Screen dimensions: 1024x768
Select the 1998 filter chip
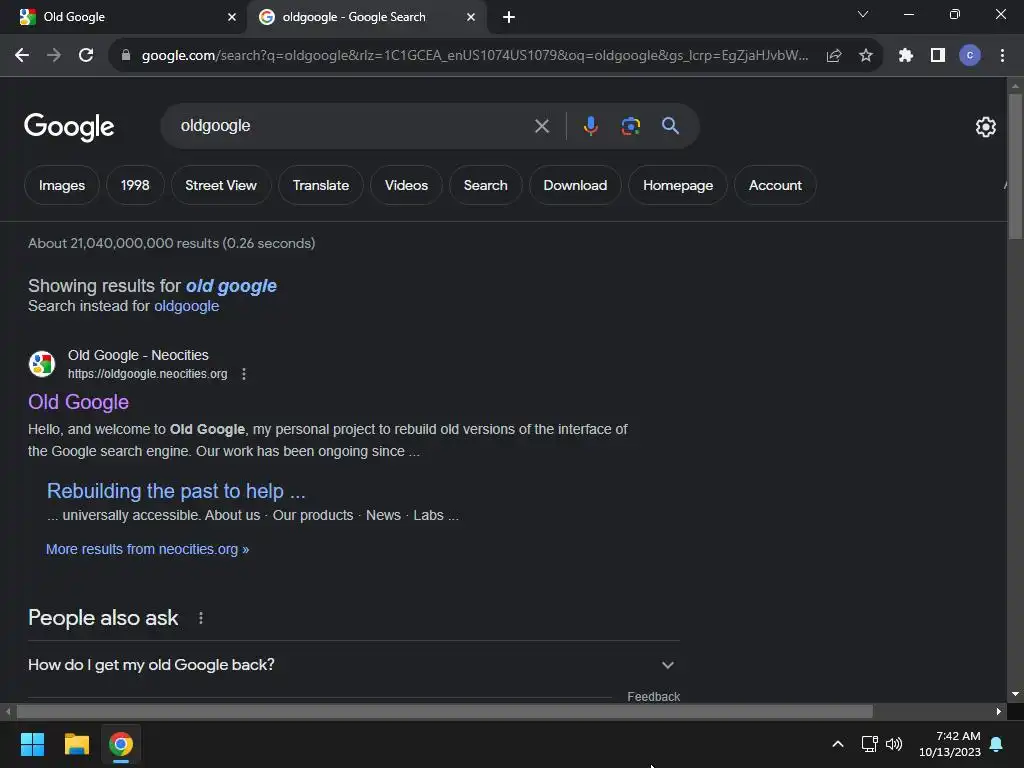[135, 185]
